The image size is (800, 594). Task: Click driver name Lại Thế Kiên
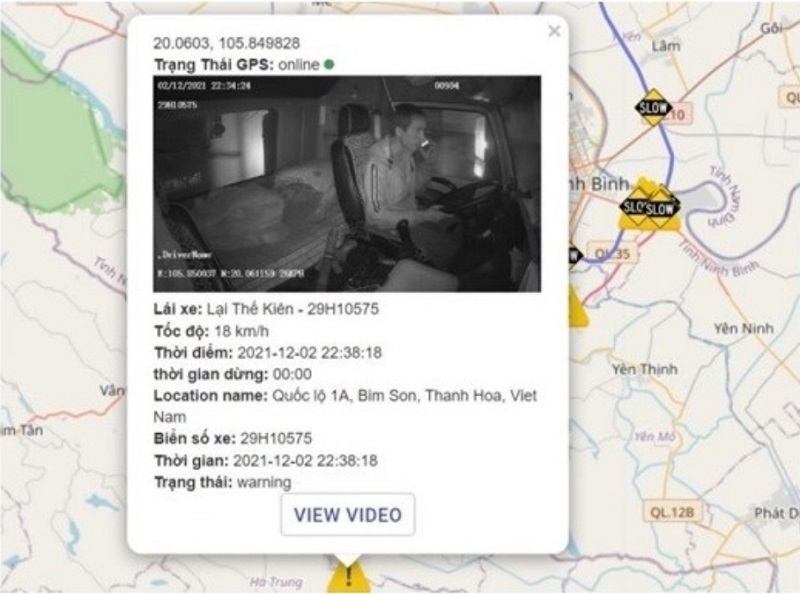[250, 309]
